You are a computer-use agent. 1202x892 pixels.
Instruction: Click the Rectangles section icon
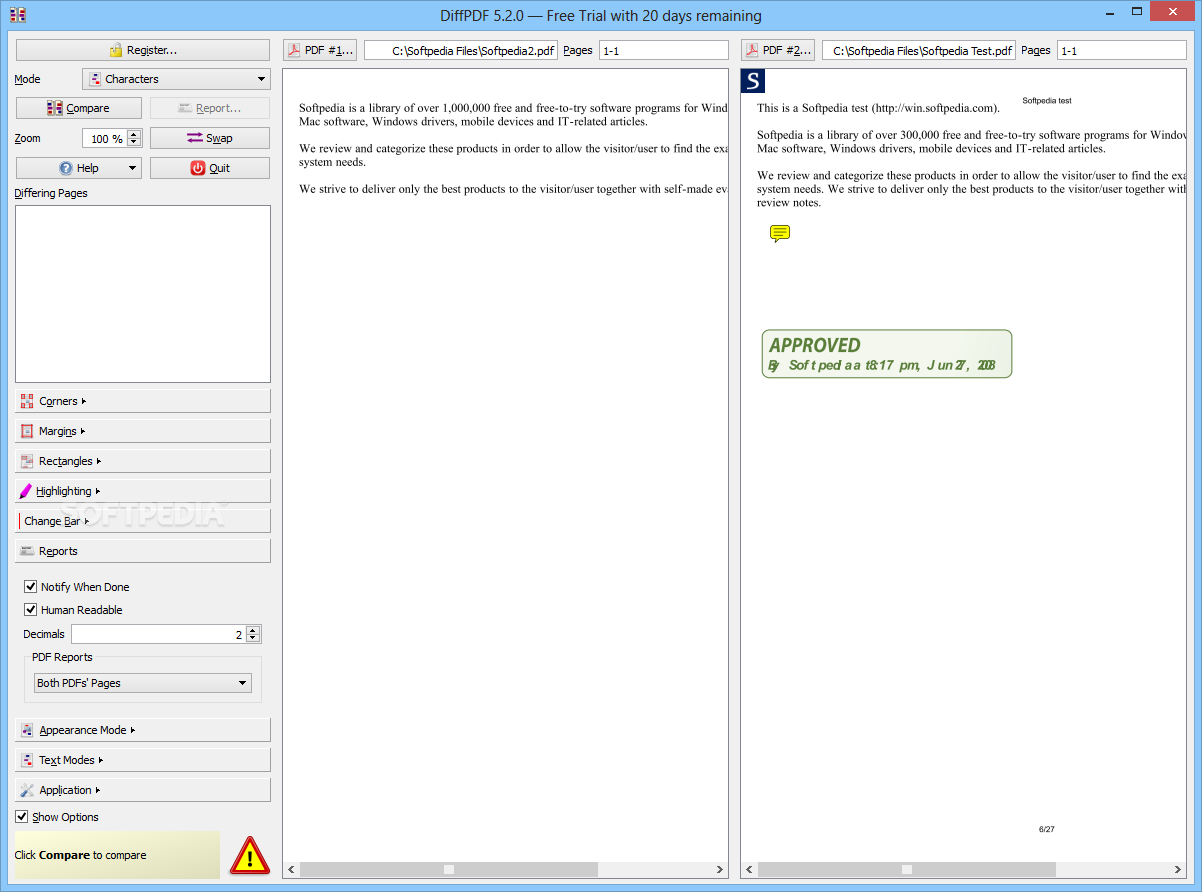point(27,461)
